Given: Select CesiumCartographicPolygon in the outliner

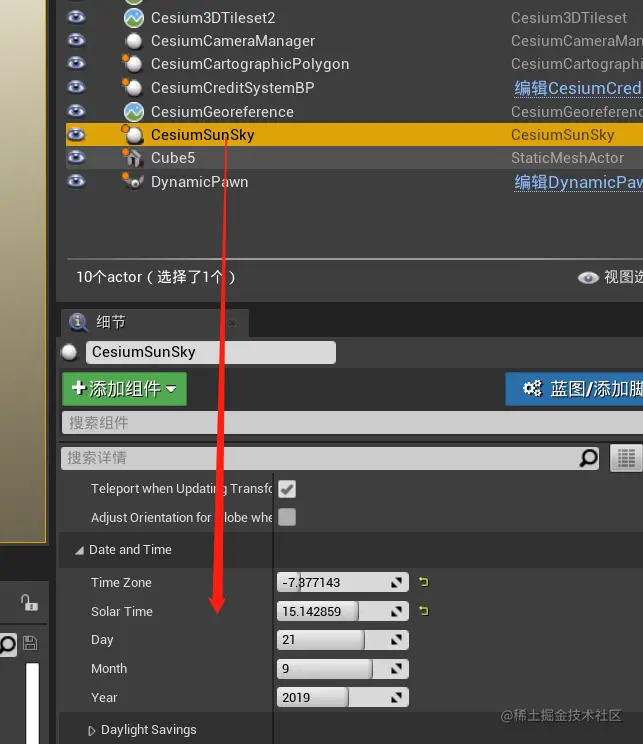Looking at the screenshot, I should click(x=250, y=64).
